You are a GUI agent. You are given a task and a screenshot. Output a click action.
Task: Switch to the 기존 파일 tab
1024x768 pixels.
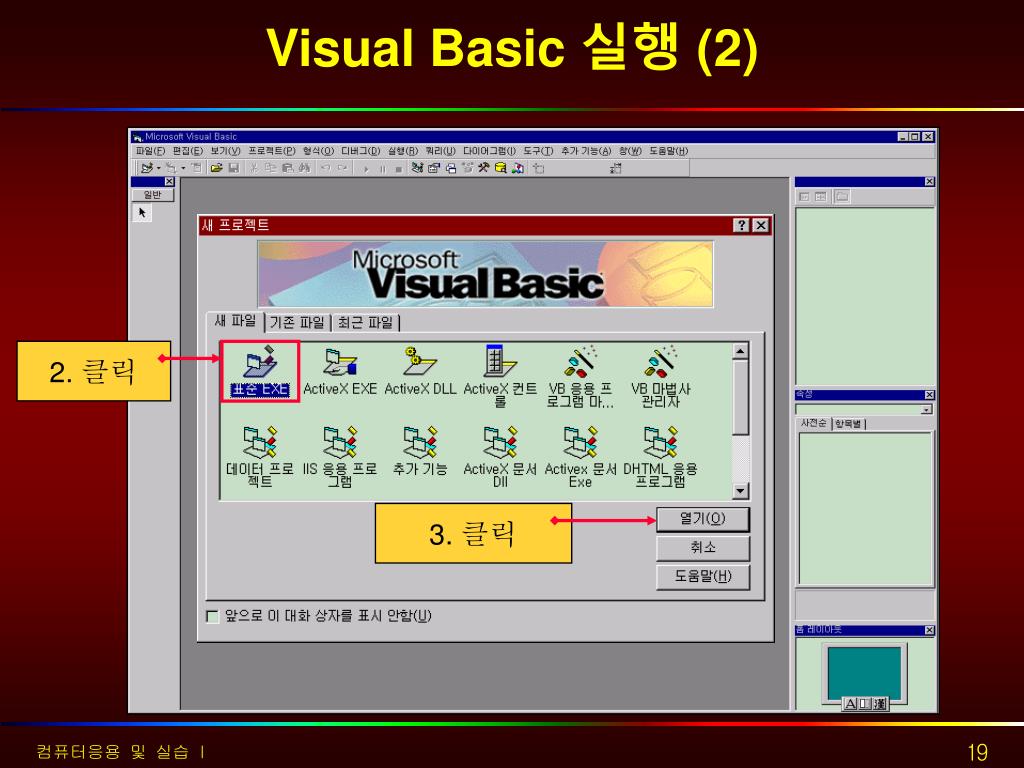click(297, 323)
